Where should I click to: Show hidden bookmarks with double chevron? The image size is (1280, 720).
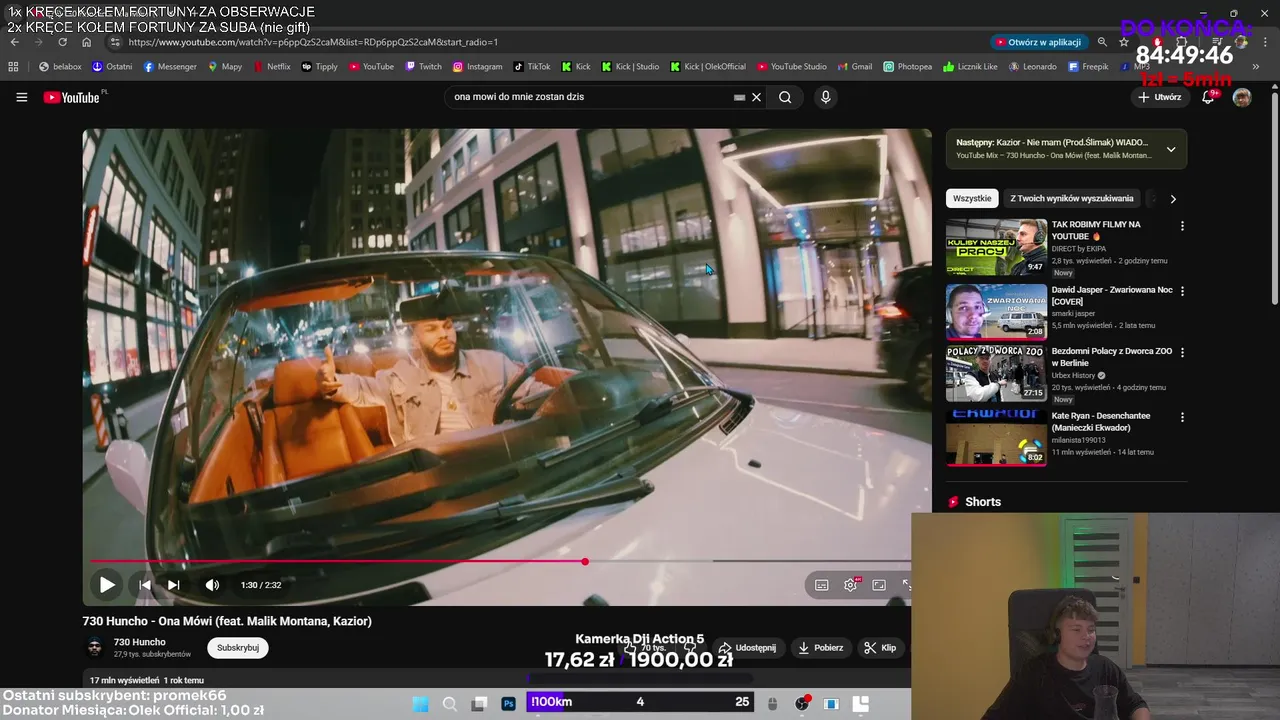1257,67
